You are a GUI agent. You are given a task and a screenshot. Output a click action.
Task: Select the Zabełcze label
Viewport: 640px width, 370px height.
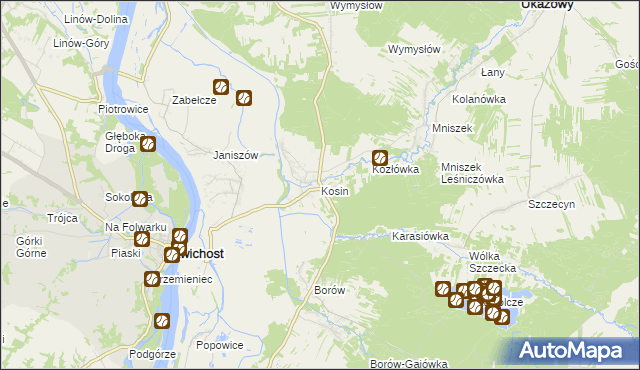tap(194, 100)
